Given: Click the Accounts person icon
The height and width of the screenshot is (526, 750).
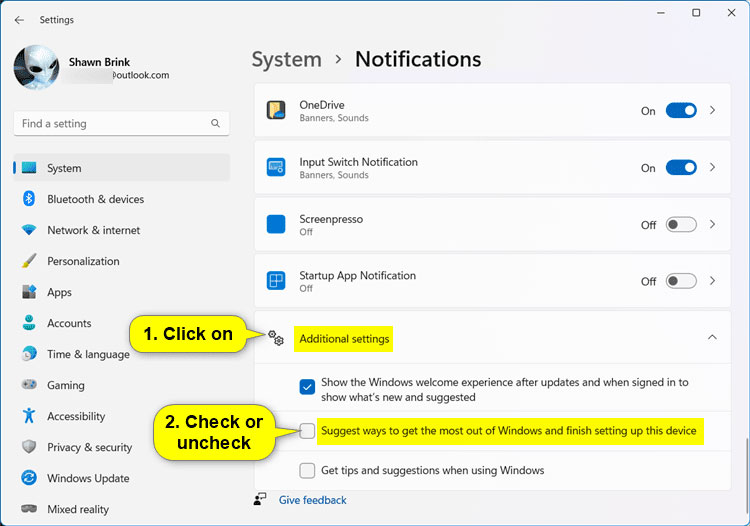Looking at the screenshot, I should point(29,323).
